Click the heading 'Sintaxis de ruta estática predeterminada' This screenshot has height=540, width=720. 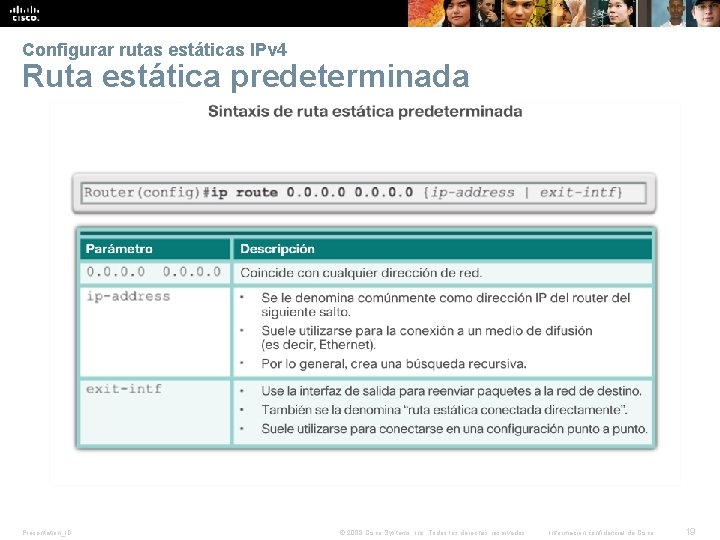click(x=365, y=112)
